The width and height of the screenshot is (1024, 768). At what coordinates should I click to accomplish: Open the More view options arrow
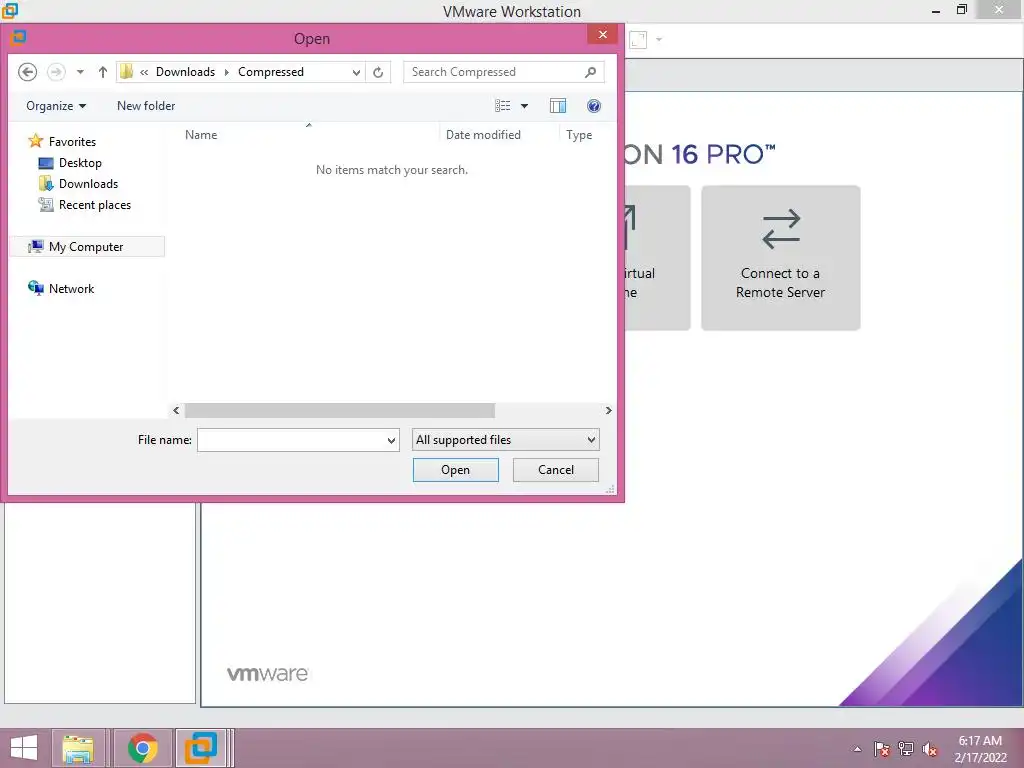[524, 106]
